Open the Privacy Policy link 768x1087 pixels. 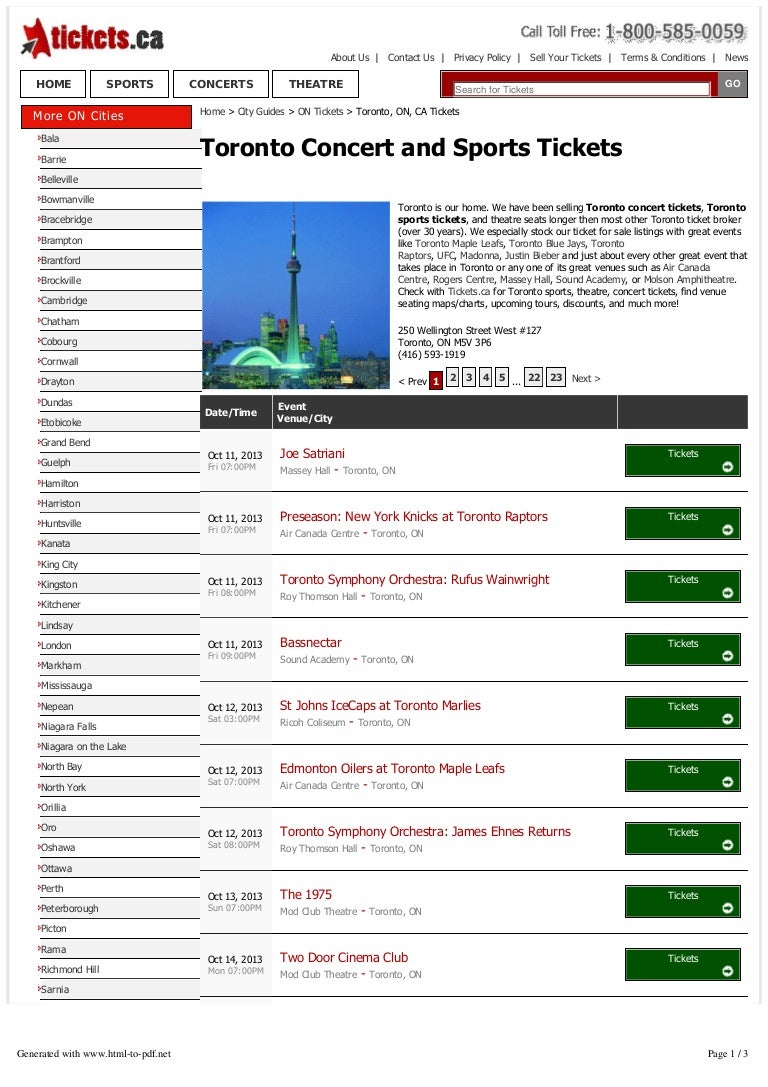[x=482, y=58]
